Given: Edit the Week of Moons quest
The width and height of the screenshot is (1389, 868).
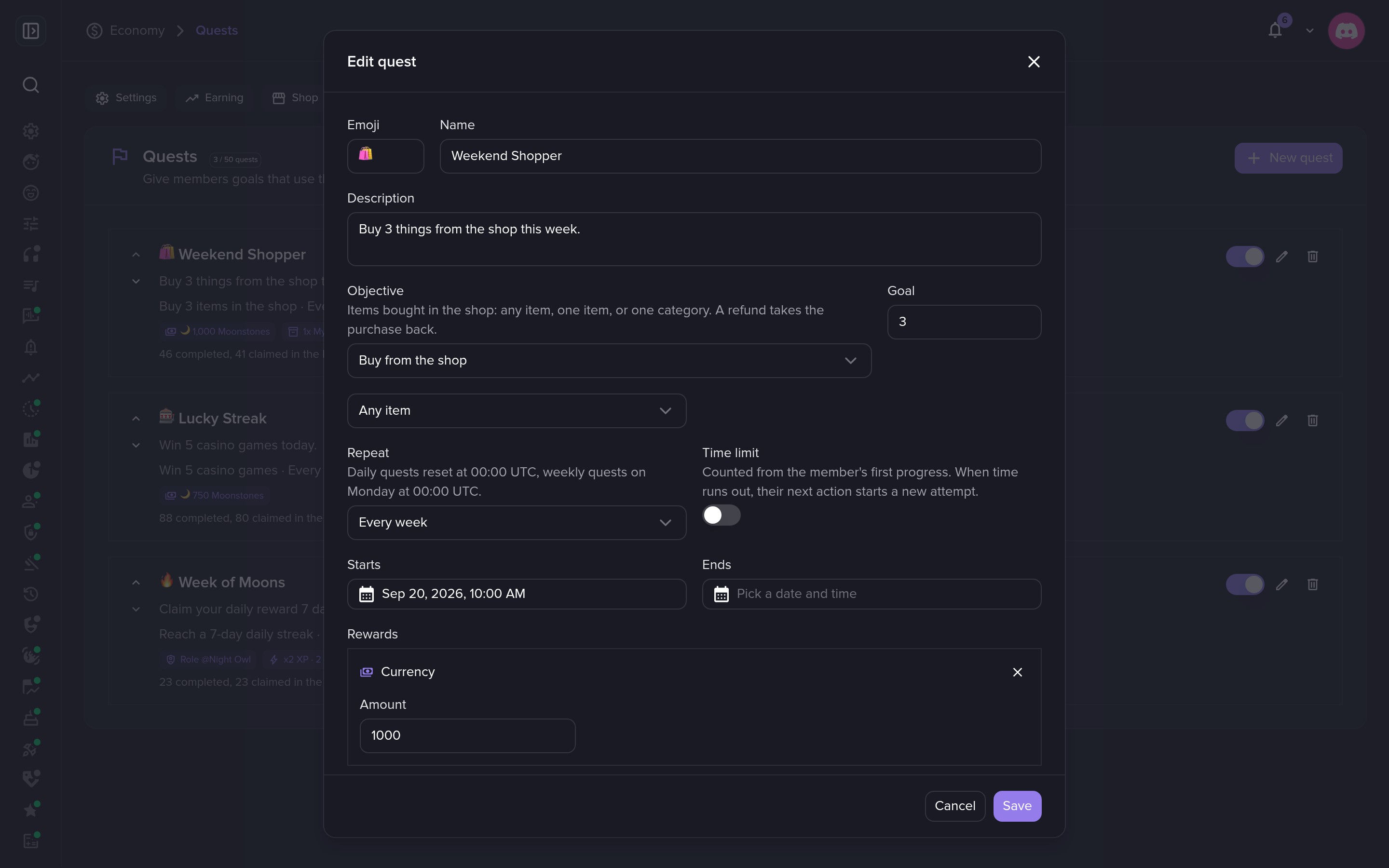Looking at the screenshot, I should 1281,584.
